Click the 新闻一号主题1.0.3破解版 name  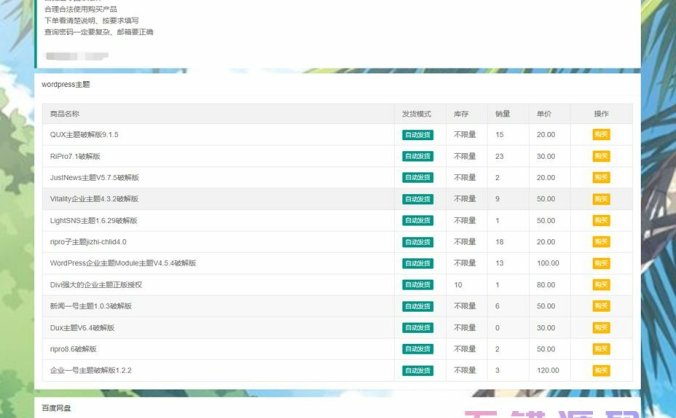(91, 306)
